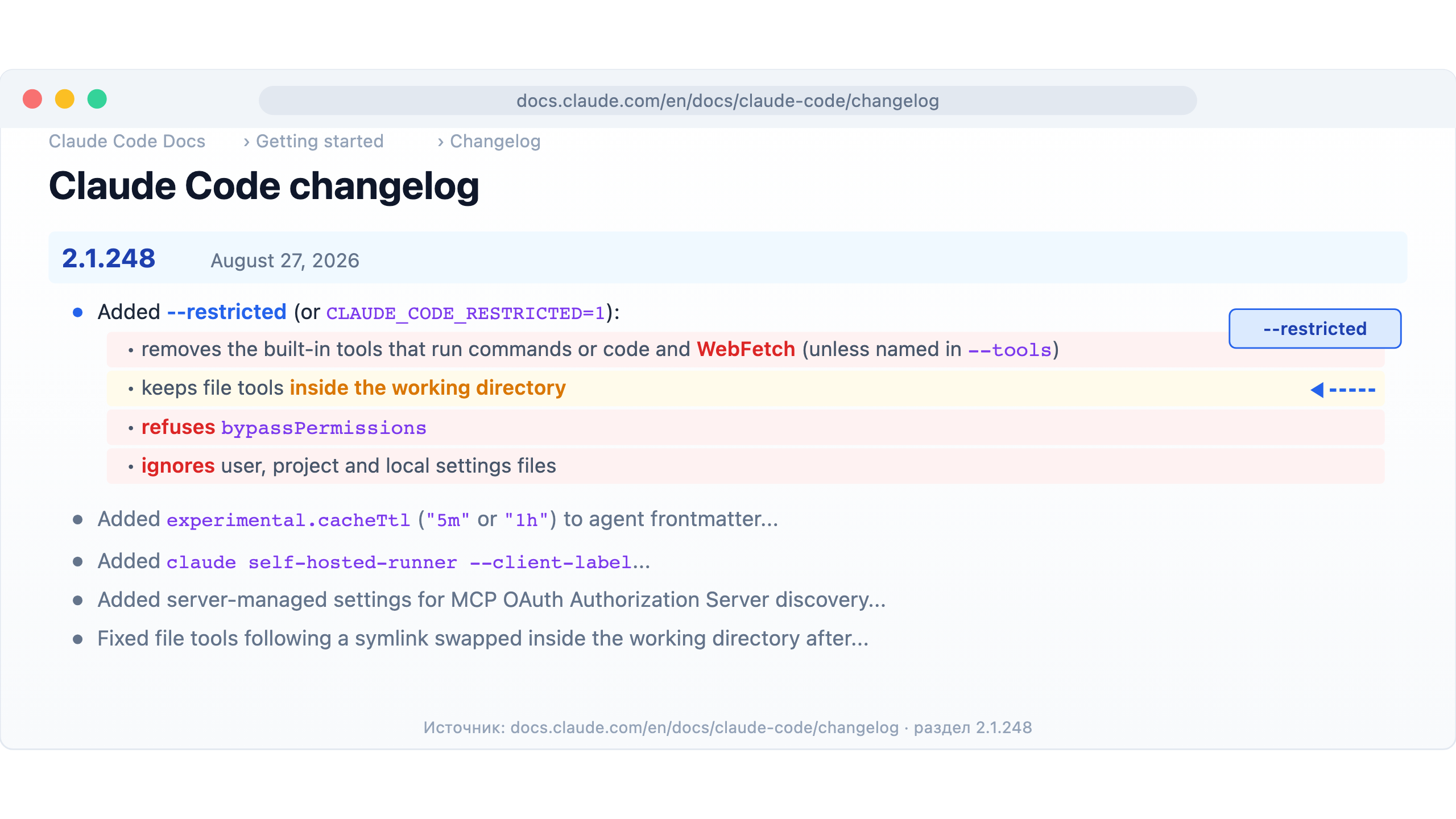This screenshot has width=1456, height=819.
Task: Click version number 2.1.248
Action: click(x=109, y=258)
